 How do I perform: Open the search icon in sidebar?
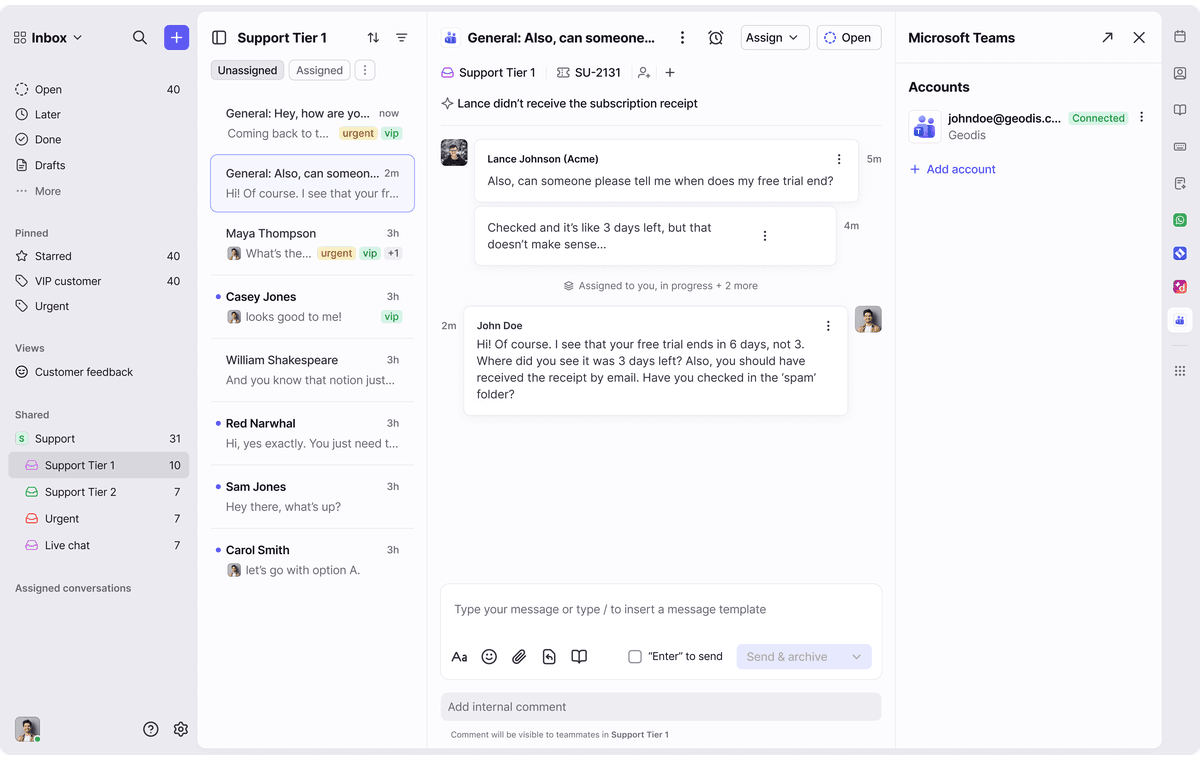(140, 38)
